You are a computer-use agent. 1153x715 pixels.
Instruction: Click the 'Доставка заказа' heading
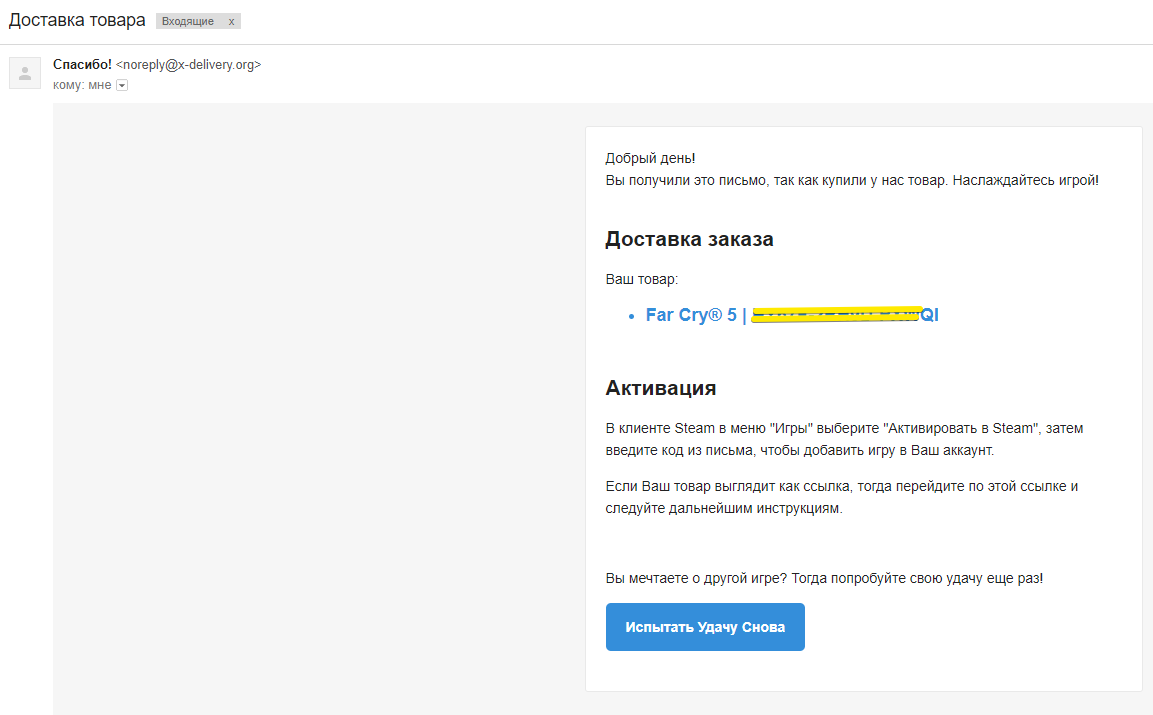pyautogui.click(x=689, y=239)
